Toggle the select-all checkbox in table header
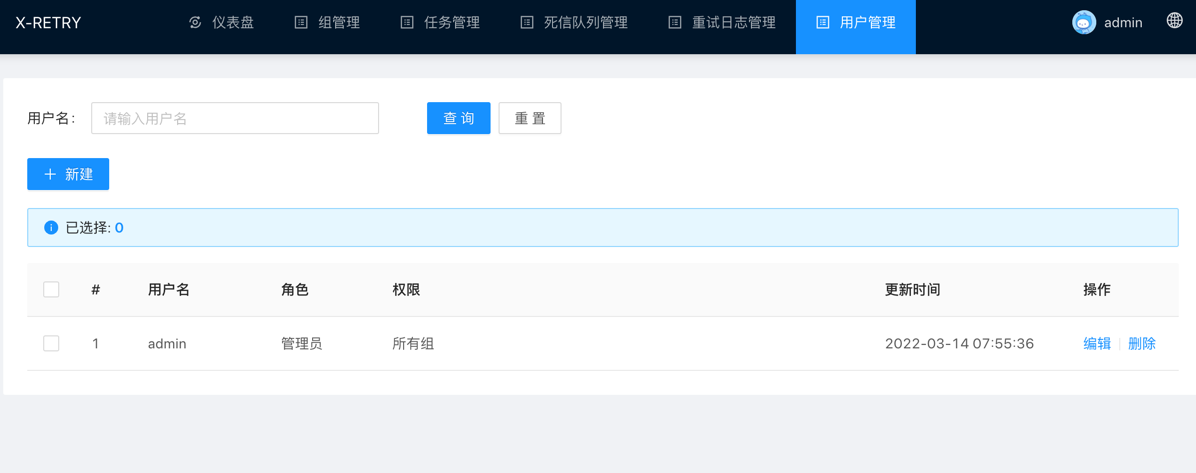1196x473 pixels. 51,290
